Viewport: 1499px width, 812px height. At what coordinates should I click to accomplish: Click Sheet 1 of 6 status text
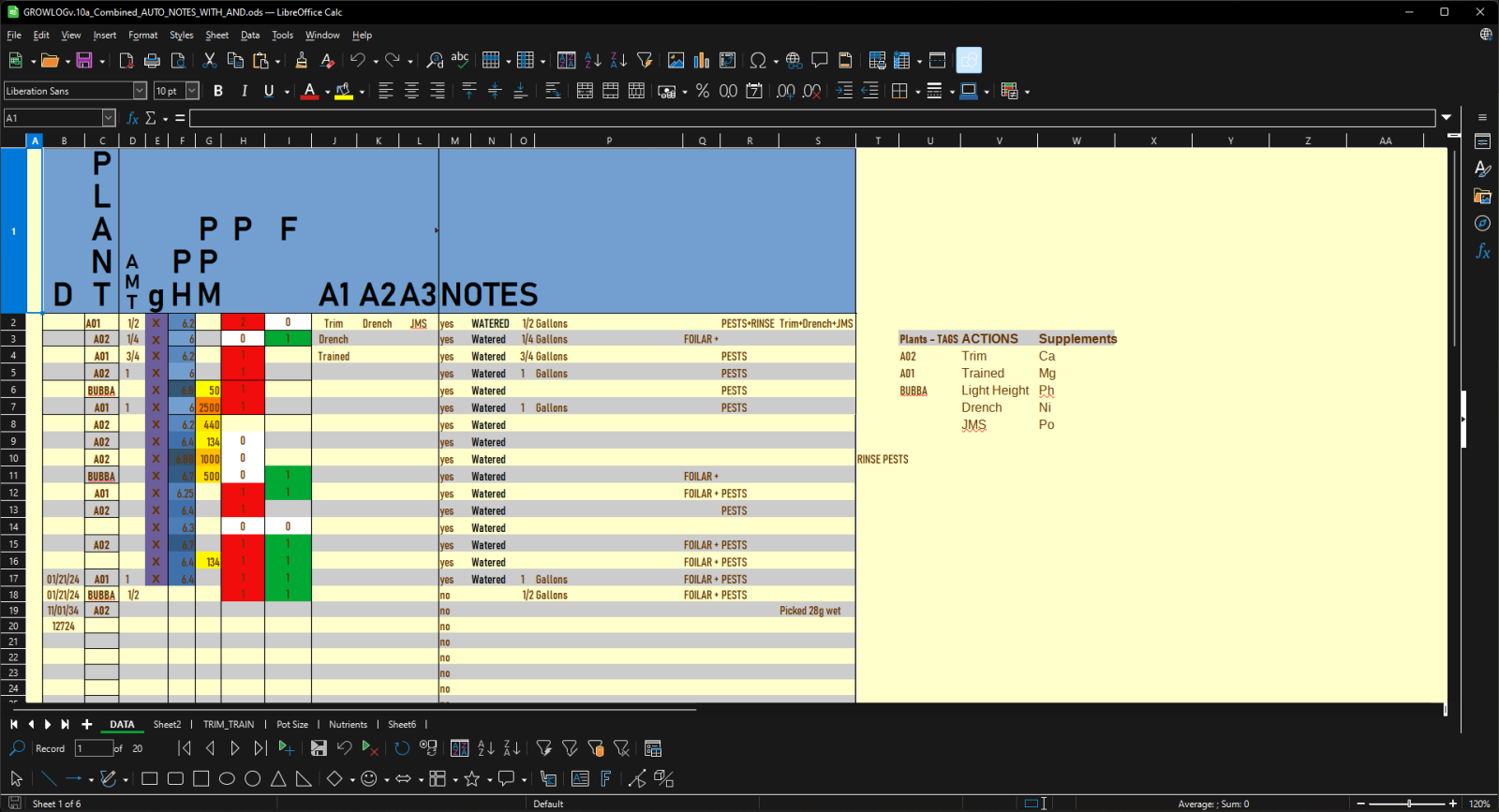point(56,804)
